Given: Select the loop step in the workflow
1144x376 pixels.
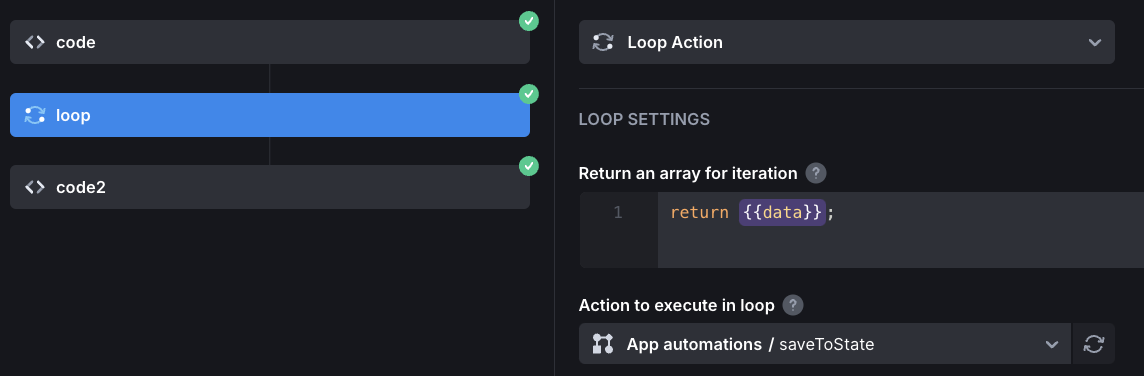Looking at the screenshot, I should click(269, 115).
